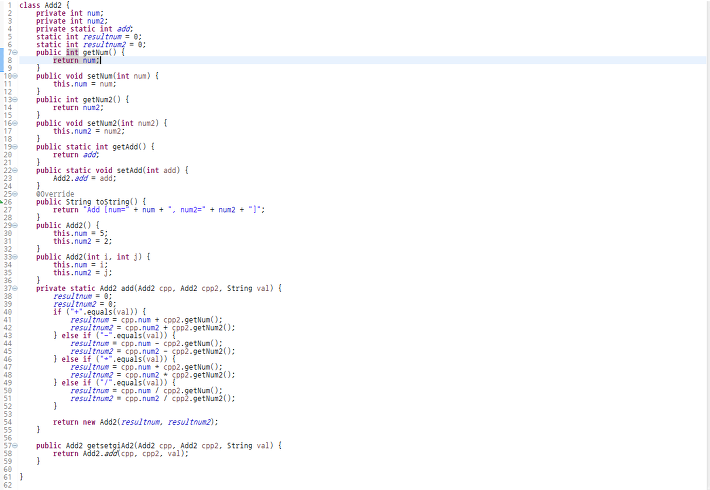Collapse the private static add method fold

coord(15,288)
